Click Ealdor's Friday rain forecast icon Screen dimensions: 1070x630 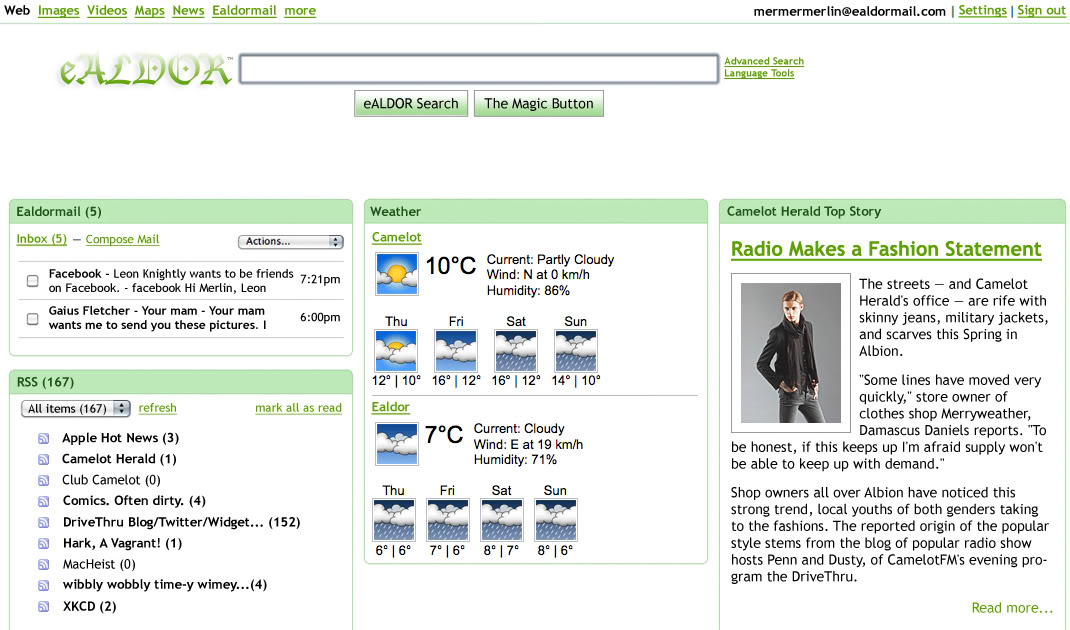coord(448,520)
